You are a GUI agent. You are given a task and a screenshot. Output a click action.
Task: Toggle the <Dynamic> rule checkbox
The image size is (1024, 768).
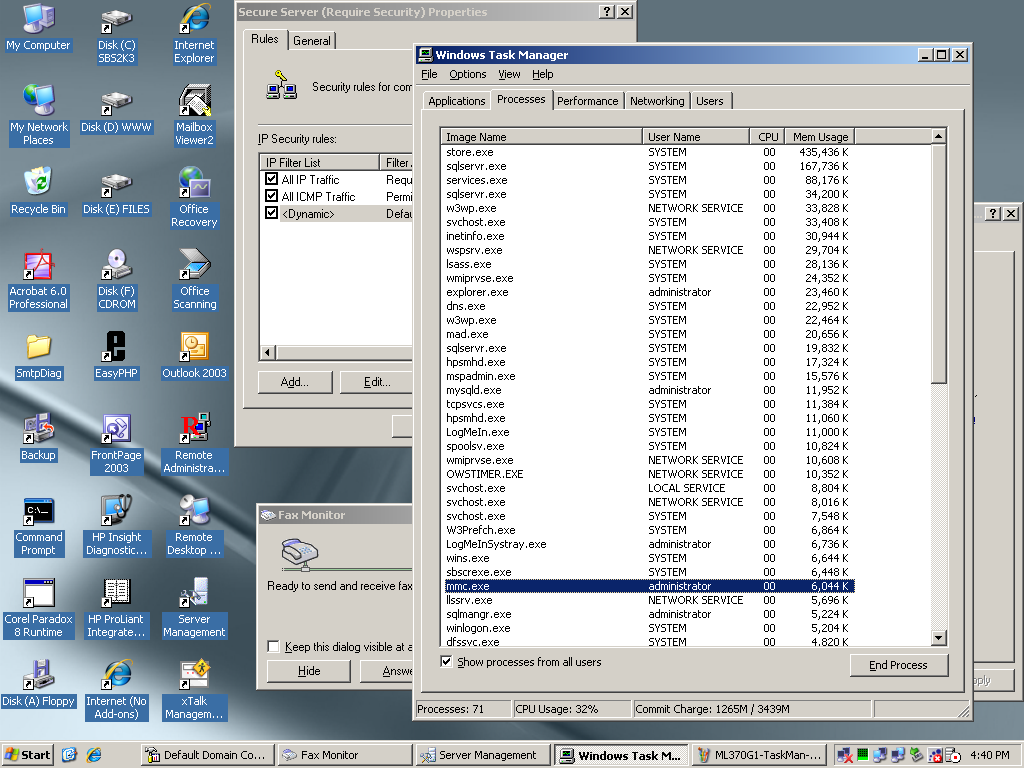(272, 213)
